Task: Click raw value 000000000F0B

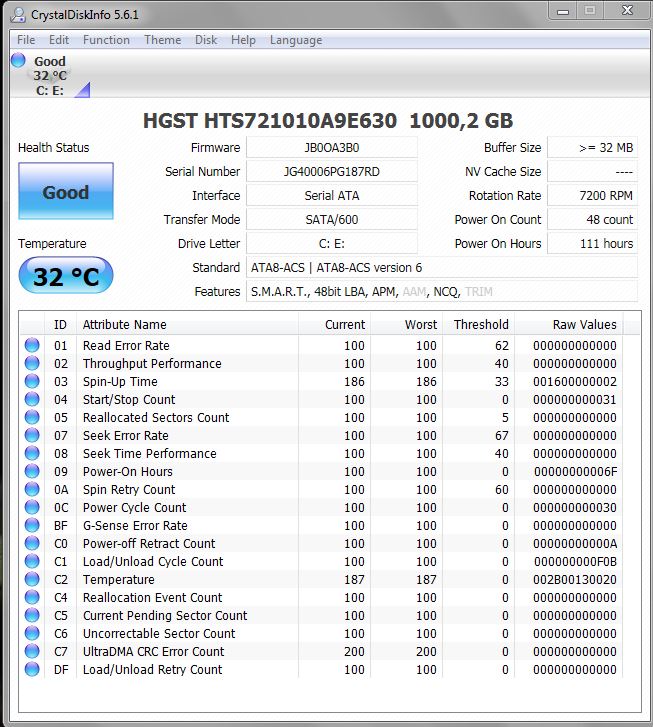Action: coord(575,561)
